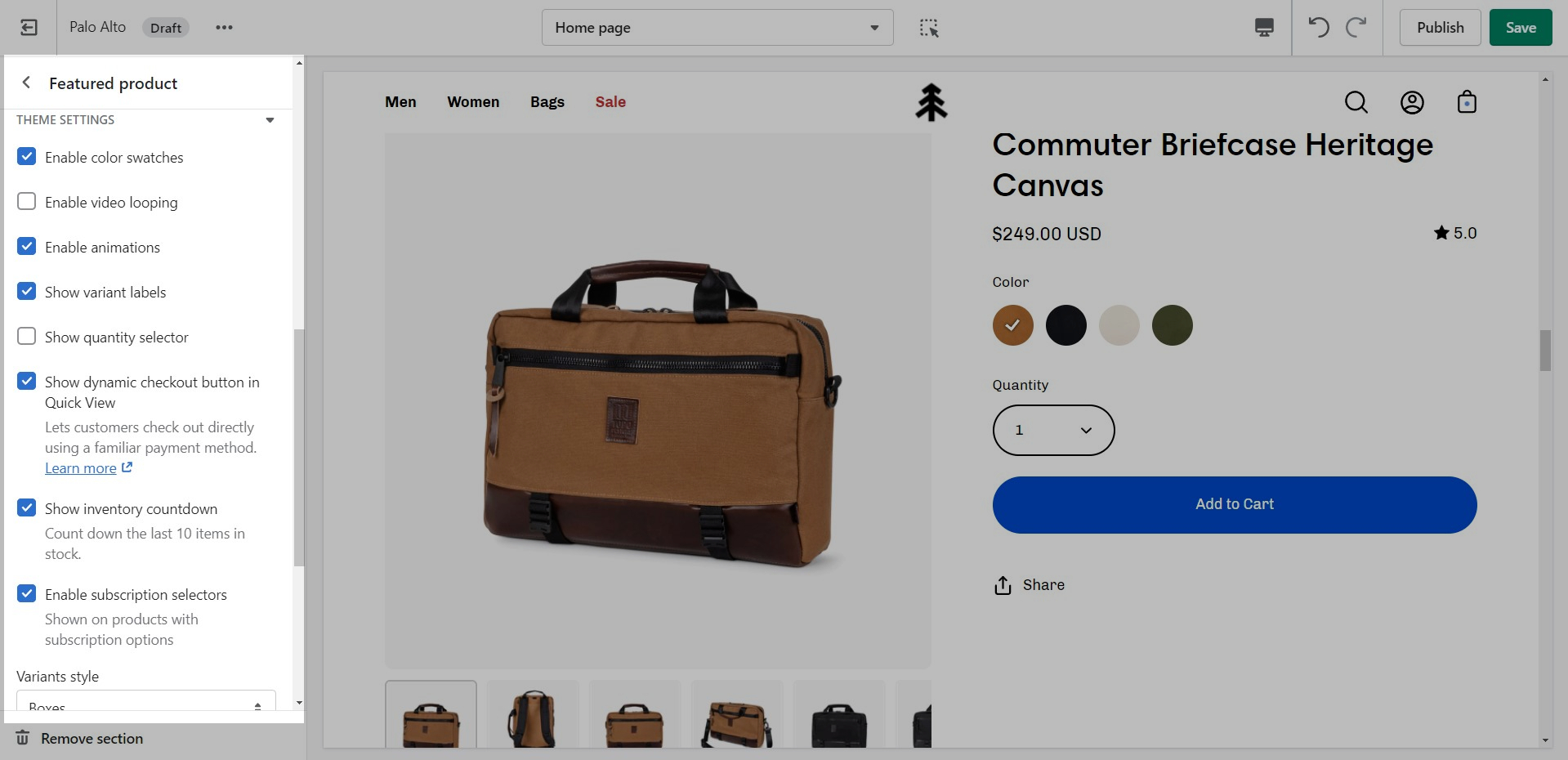Image resolution: width=1568 pixels, height=760 pixels.
Task: Enable video looping checkbox
Action: pyautogui.click(x=27, y=202)
